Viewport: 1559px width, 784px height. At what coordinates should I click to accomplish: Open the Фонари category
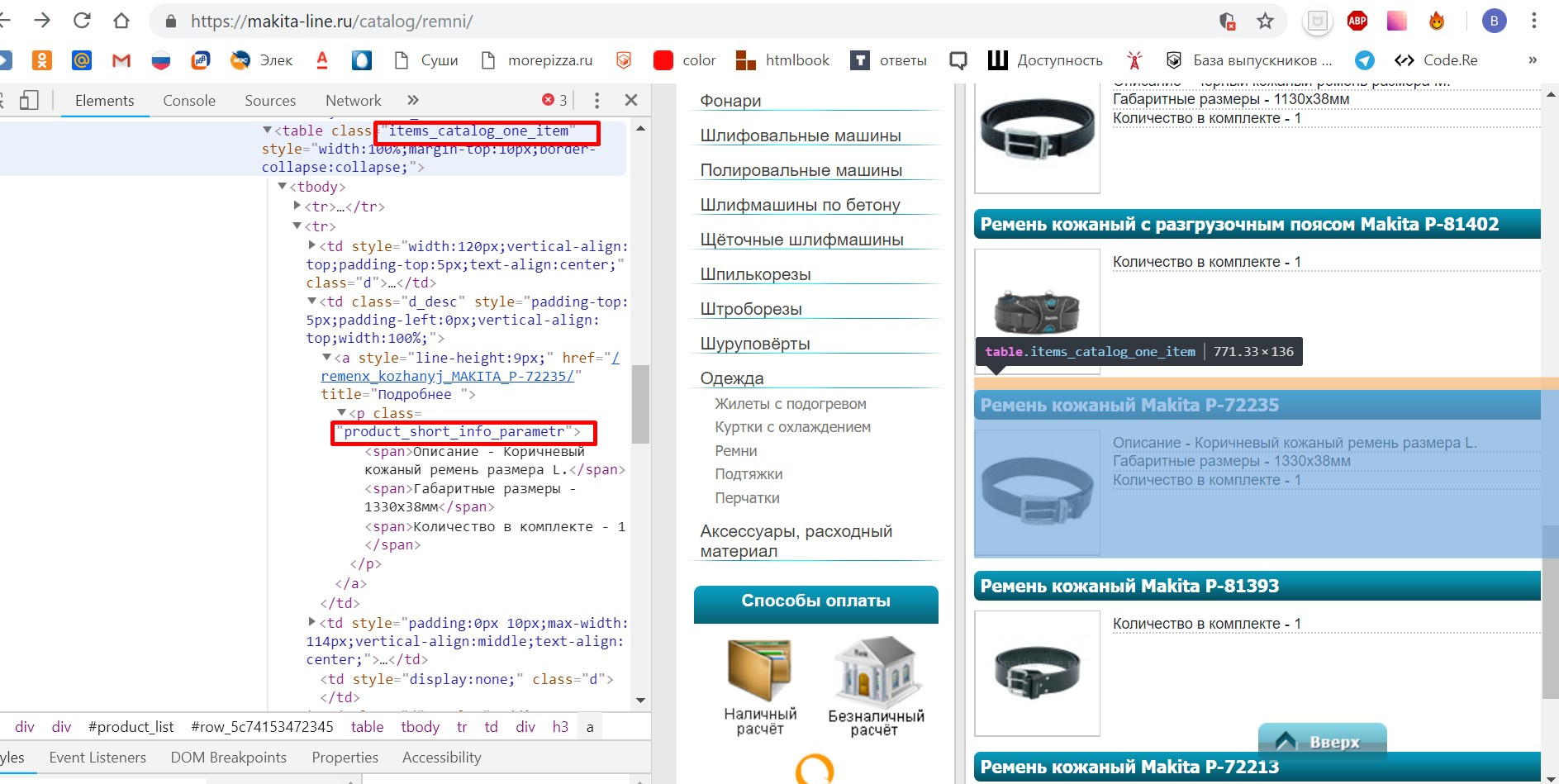click(x=730, y=100)
